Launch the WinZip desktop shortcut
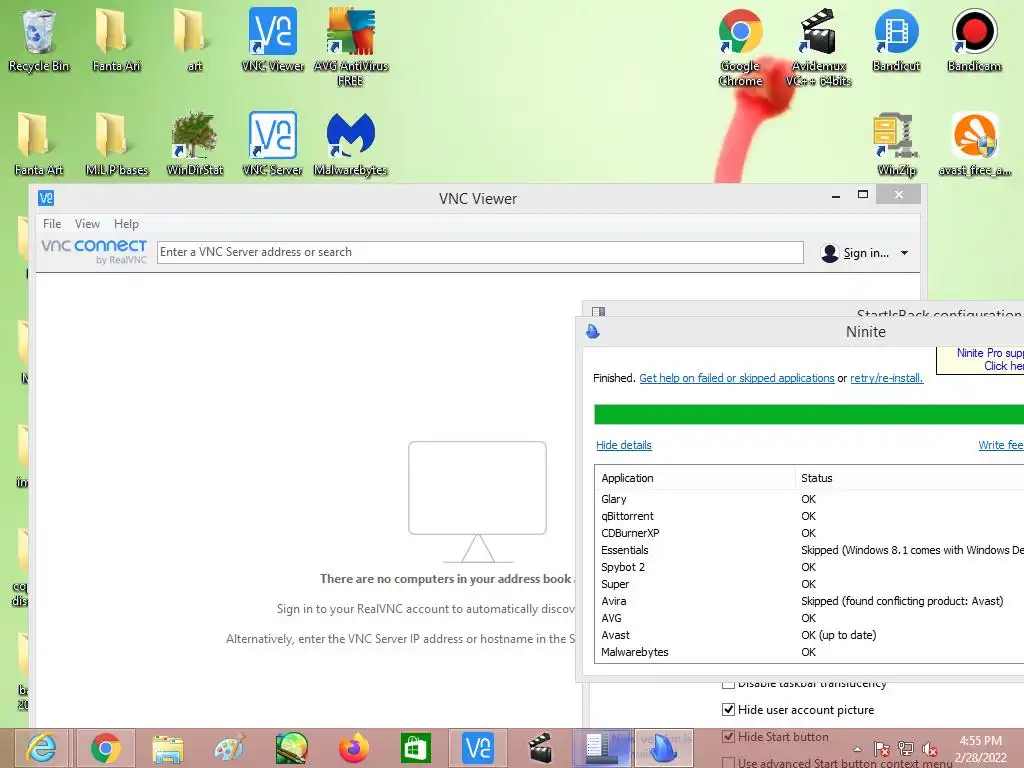Image resolution: width=1024 pixels, height=768 pixels. 896,144
